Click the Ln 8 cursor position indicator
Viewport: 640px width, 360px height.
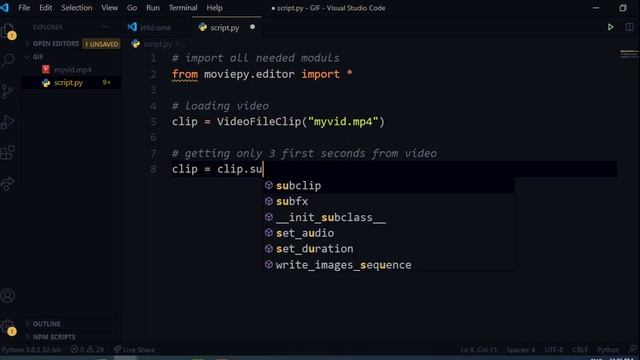point(478,349)
